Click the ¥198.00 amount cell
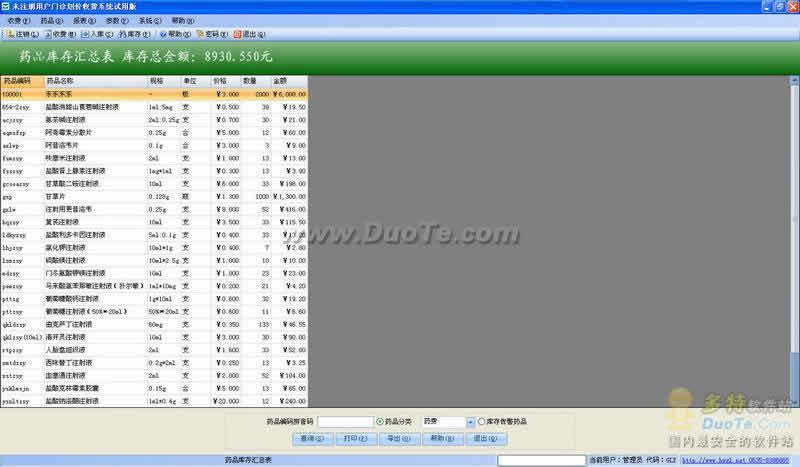The image size is (800, 467). pyautogui.click(x=289, y=184)
